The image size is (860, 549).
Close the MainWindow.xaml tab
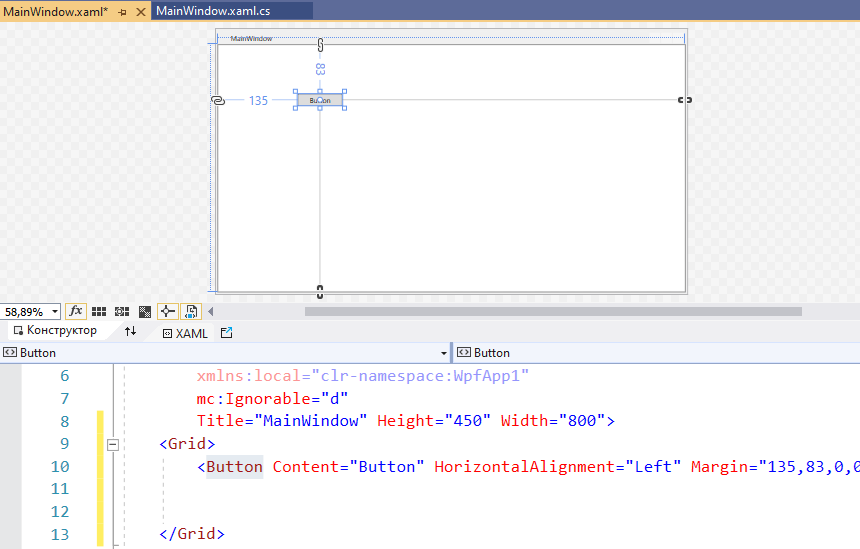tap(139, 11)
